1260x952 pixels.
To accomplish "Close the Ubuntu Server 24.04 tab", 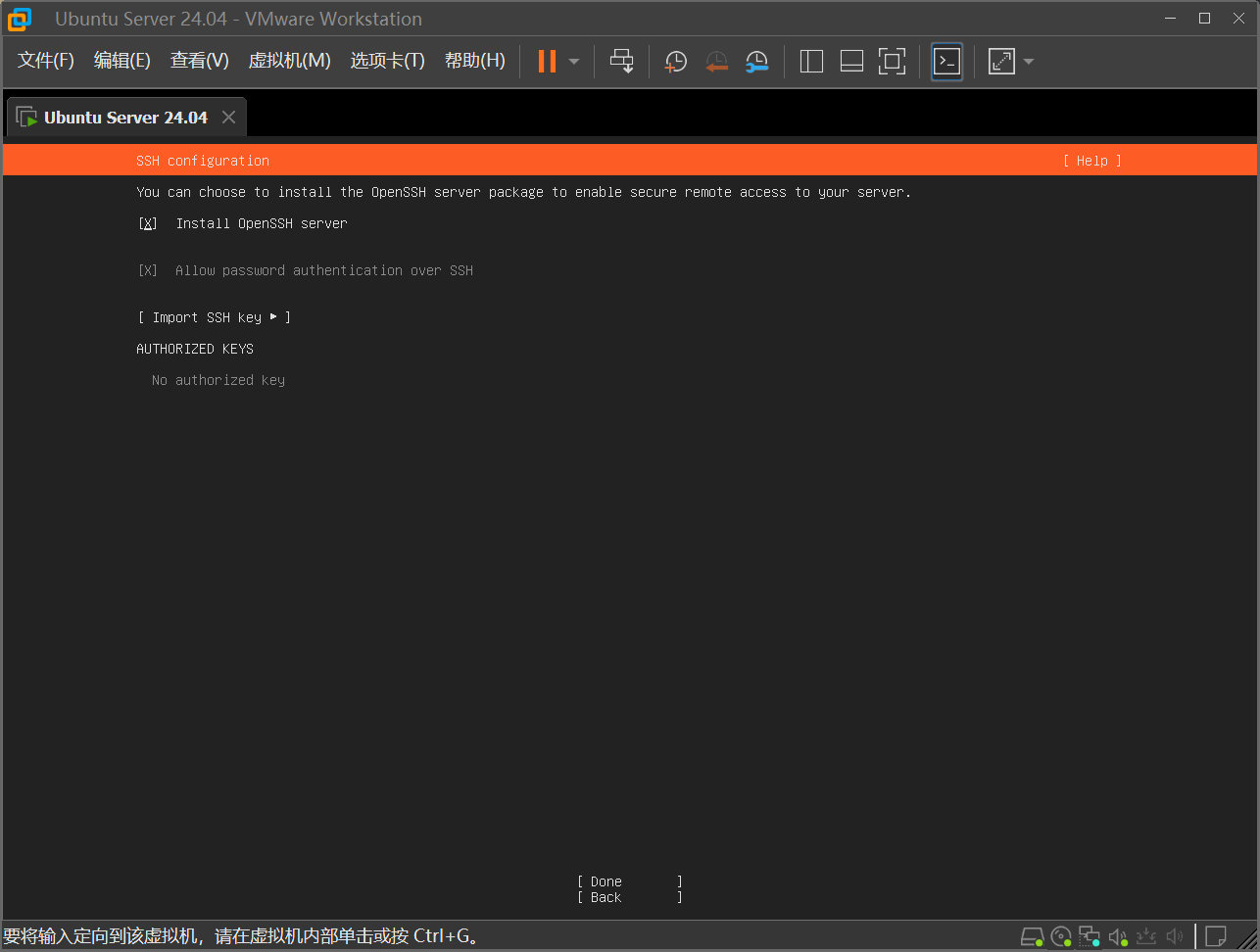I will point(228,118).
